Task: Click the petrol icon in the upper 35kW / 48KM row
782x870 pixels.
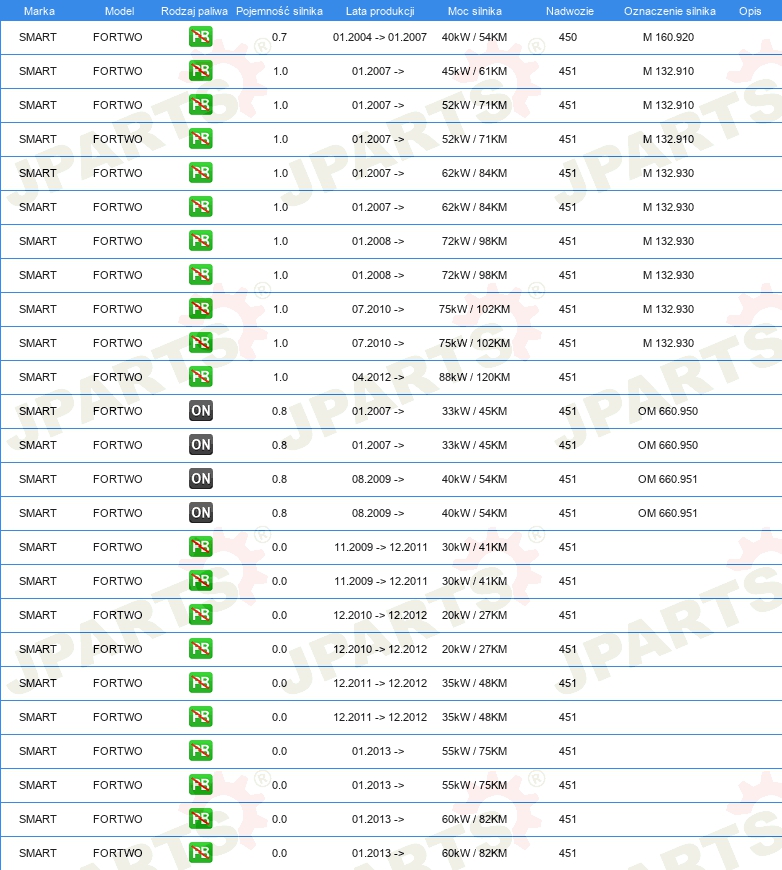Action: (200, 683)
